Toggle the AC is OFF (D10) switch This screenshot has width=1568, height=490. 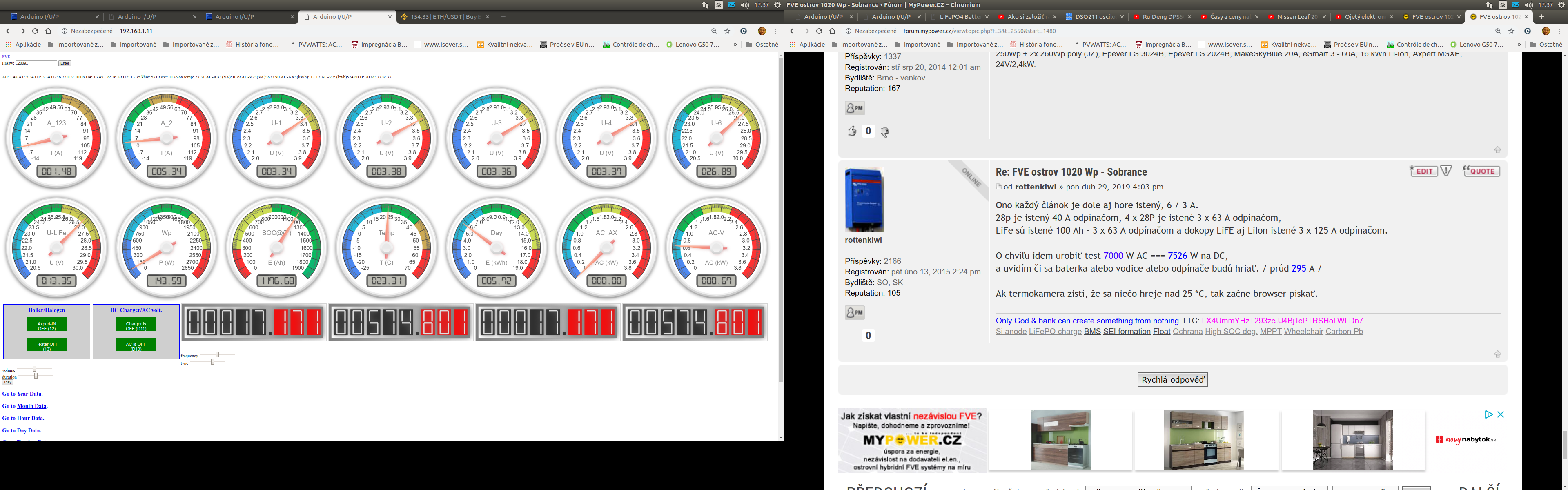point(136,345)
